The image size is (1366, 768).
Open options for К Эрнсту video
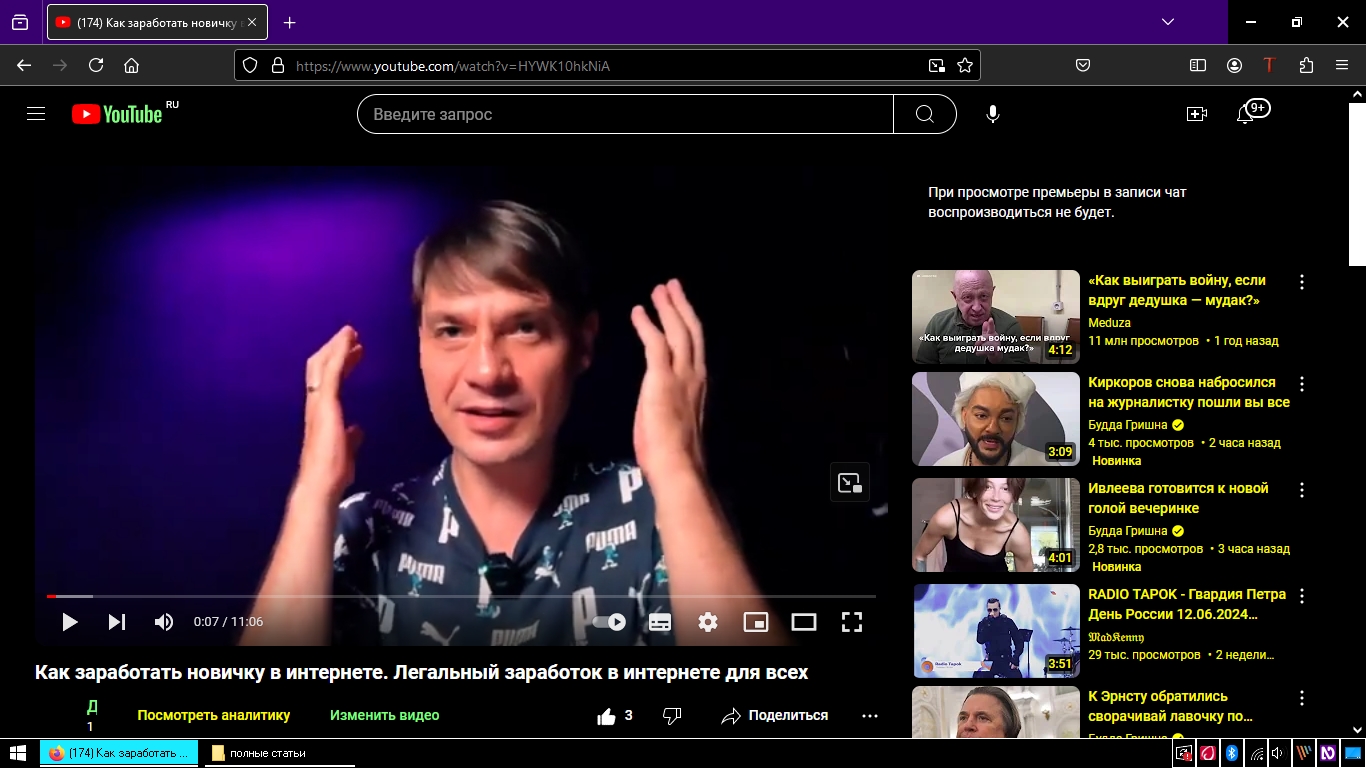[x=1302, y=699]
